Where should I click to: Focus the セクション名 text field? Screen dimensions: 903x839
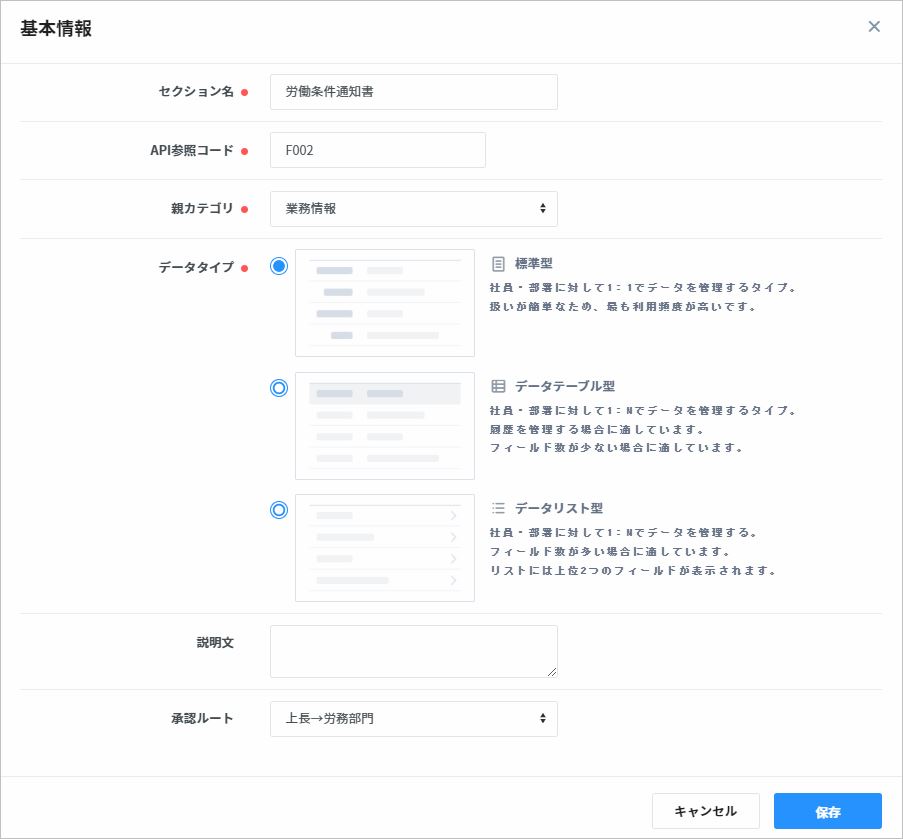413,92
